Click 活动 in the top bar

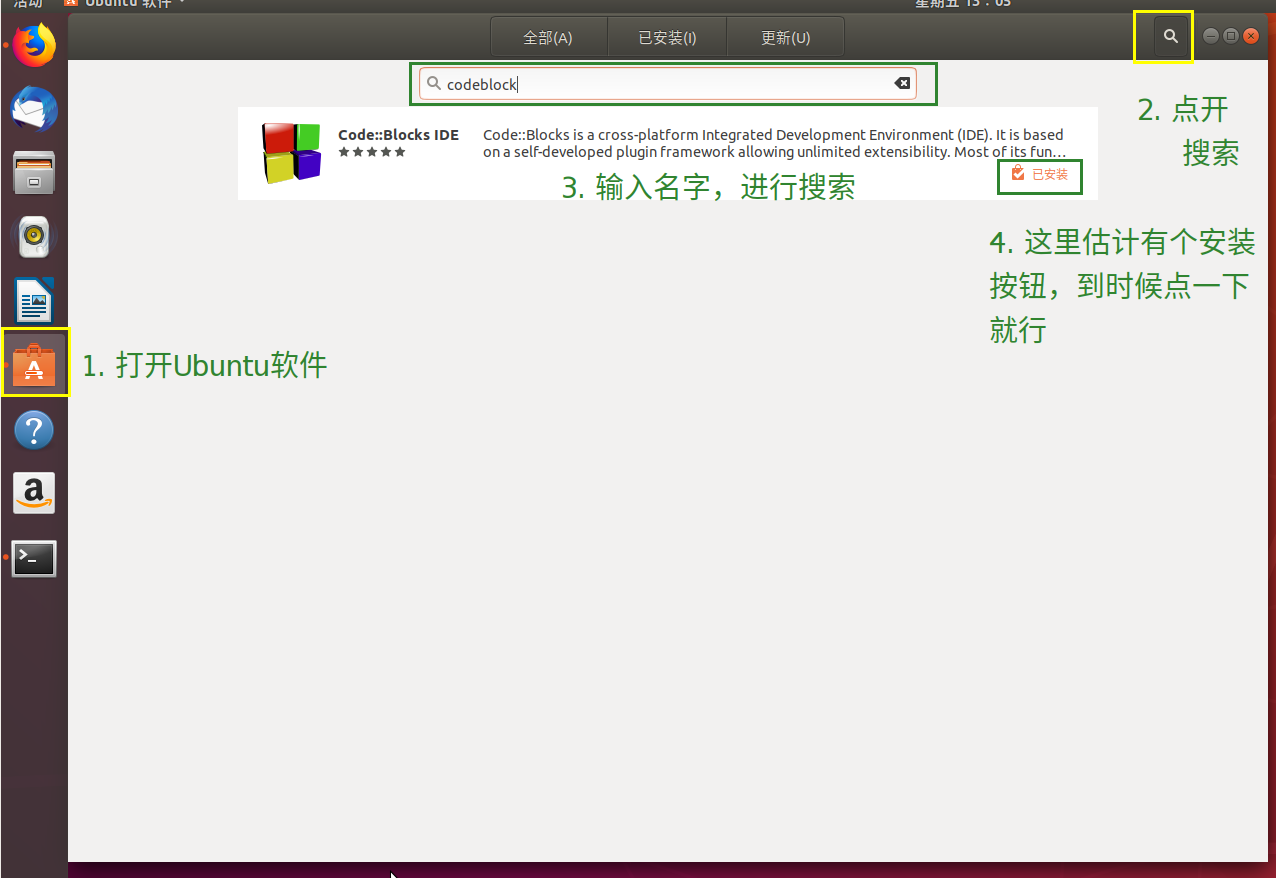28,4
